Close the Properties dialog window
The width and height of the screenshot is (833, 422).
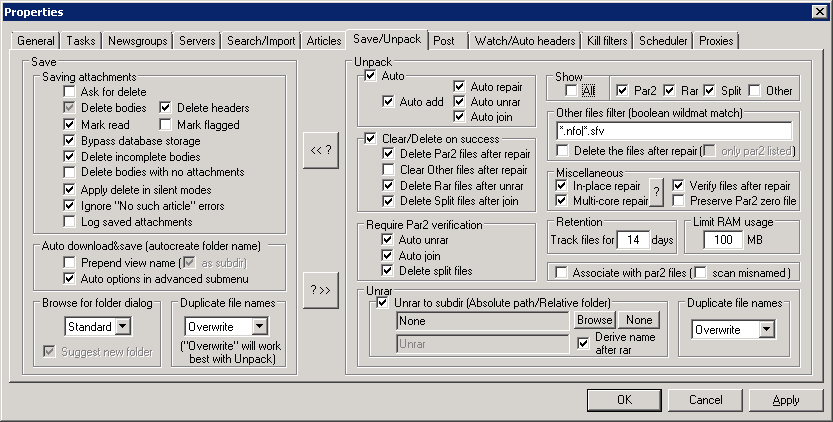(818, 12)
